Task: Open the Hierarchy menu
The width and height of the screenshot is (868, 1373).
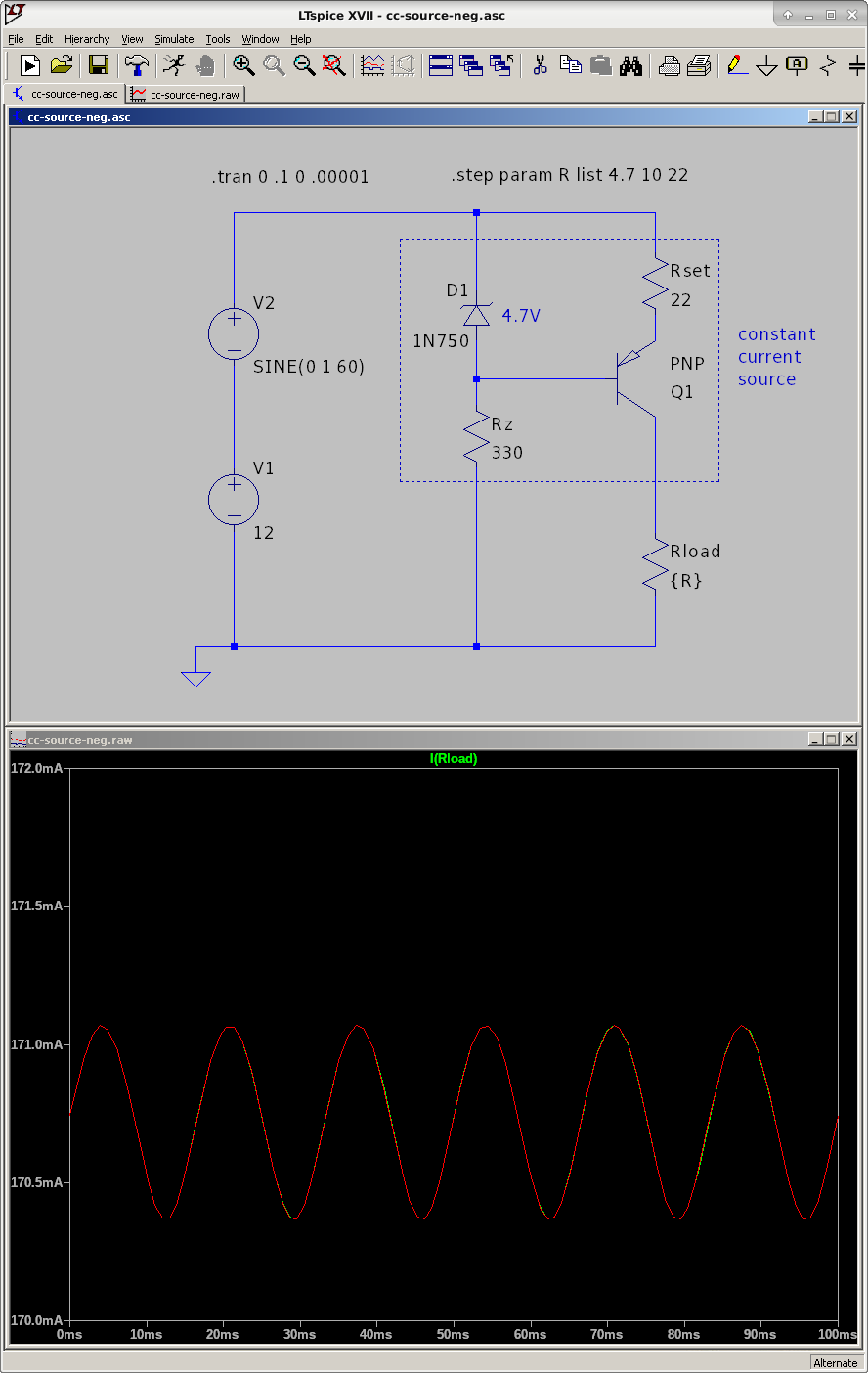Action: pos(87,39)
